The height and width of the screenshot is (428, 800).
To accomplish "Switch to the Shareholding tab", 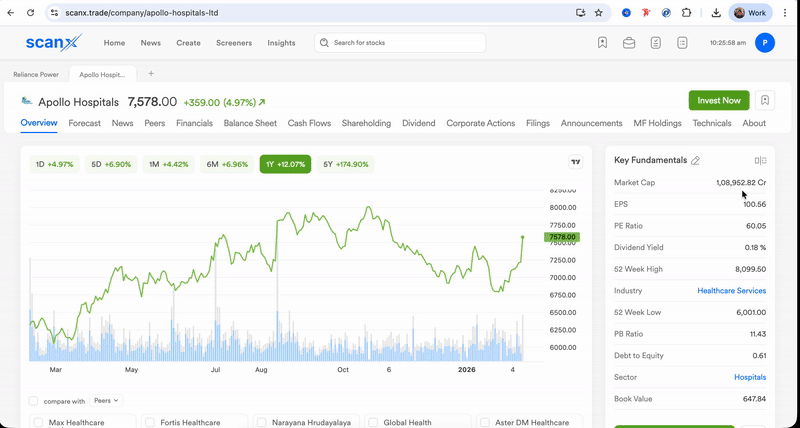I will pyautogui.click(x=366, y=123).
